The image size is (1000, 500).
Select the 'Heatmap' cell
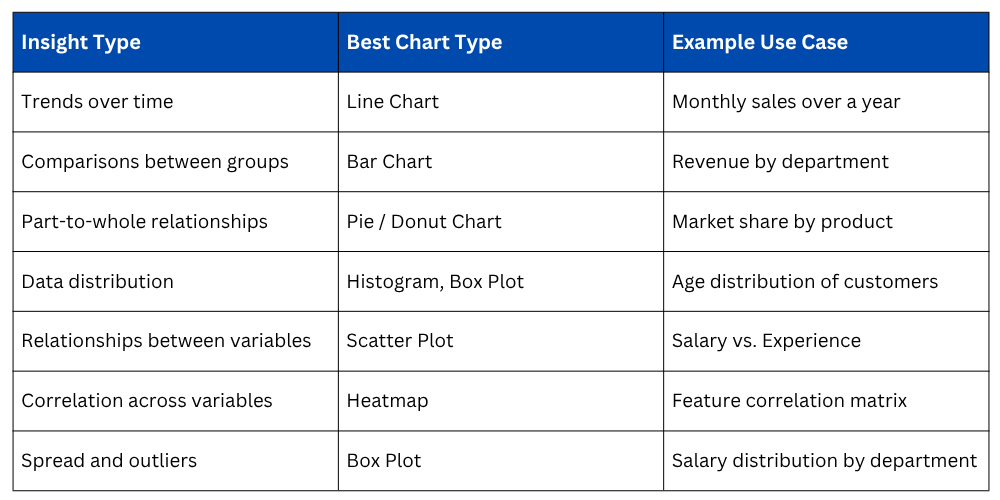coord(387,401)
